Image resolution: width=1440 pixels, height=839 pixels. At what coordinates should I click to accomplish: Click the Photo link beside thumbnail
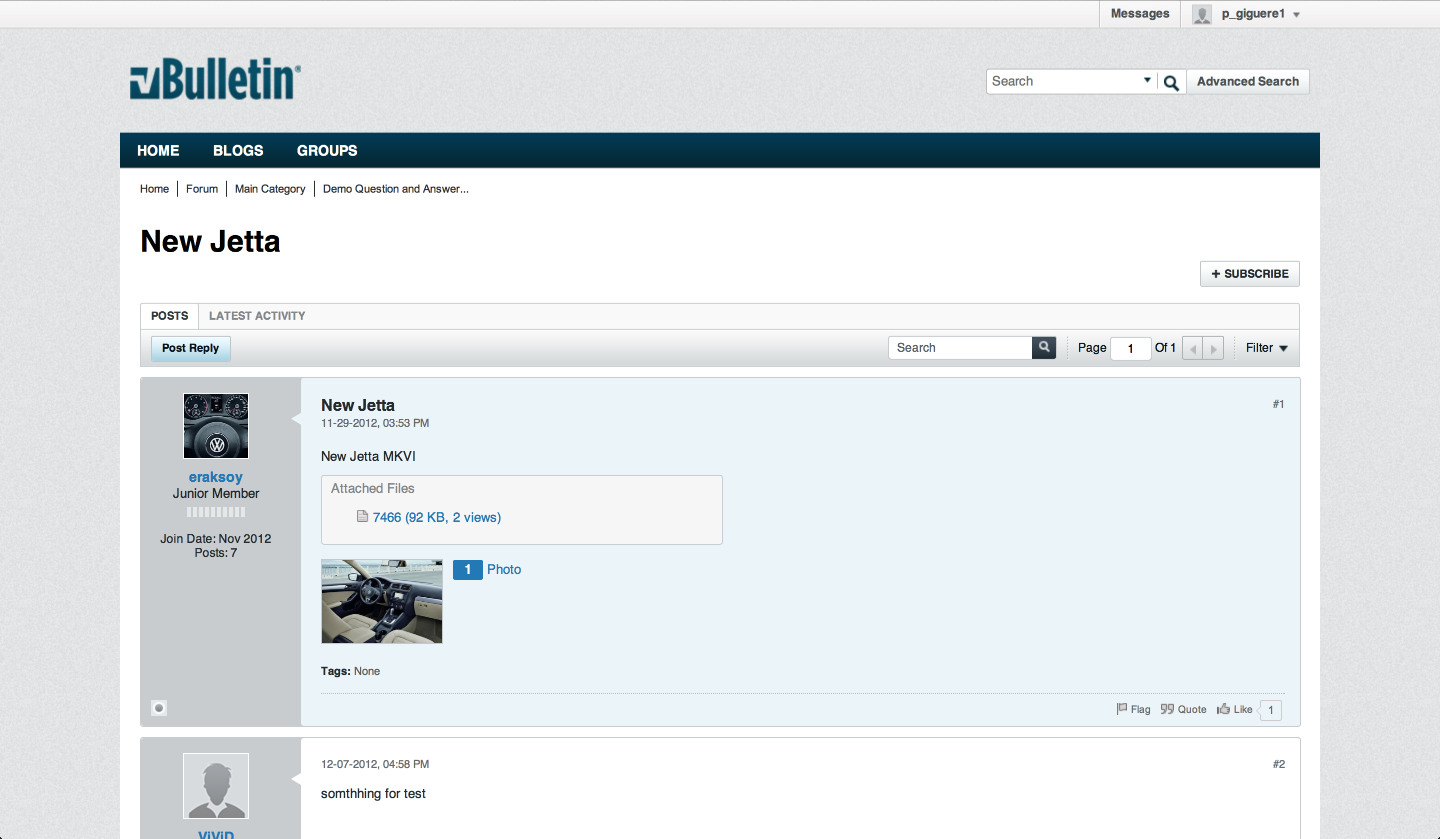click(504, 569)
